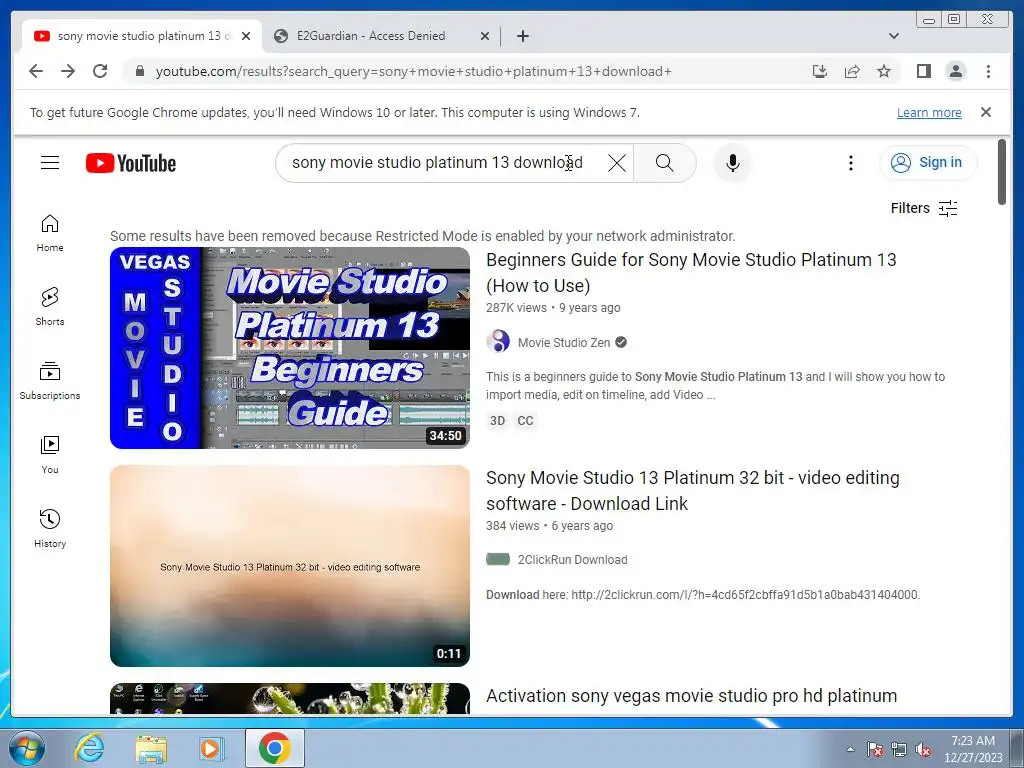Open the YouTube hamburger guide menu
The image size is (1024, 768).
click(x=50, y=163)
